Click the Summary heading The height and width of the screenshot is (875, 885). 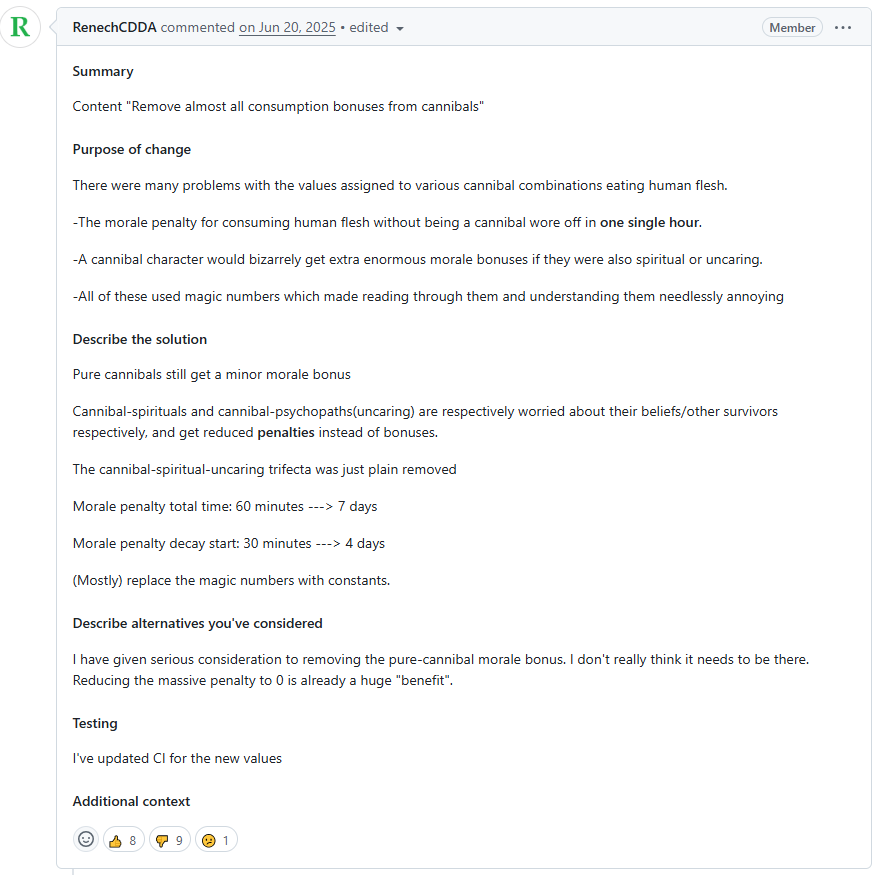click(x=103, y=72)
